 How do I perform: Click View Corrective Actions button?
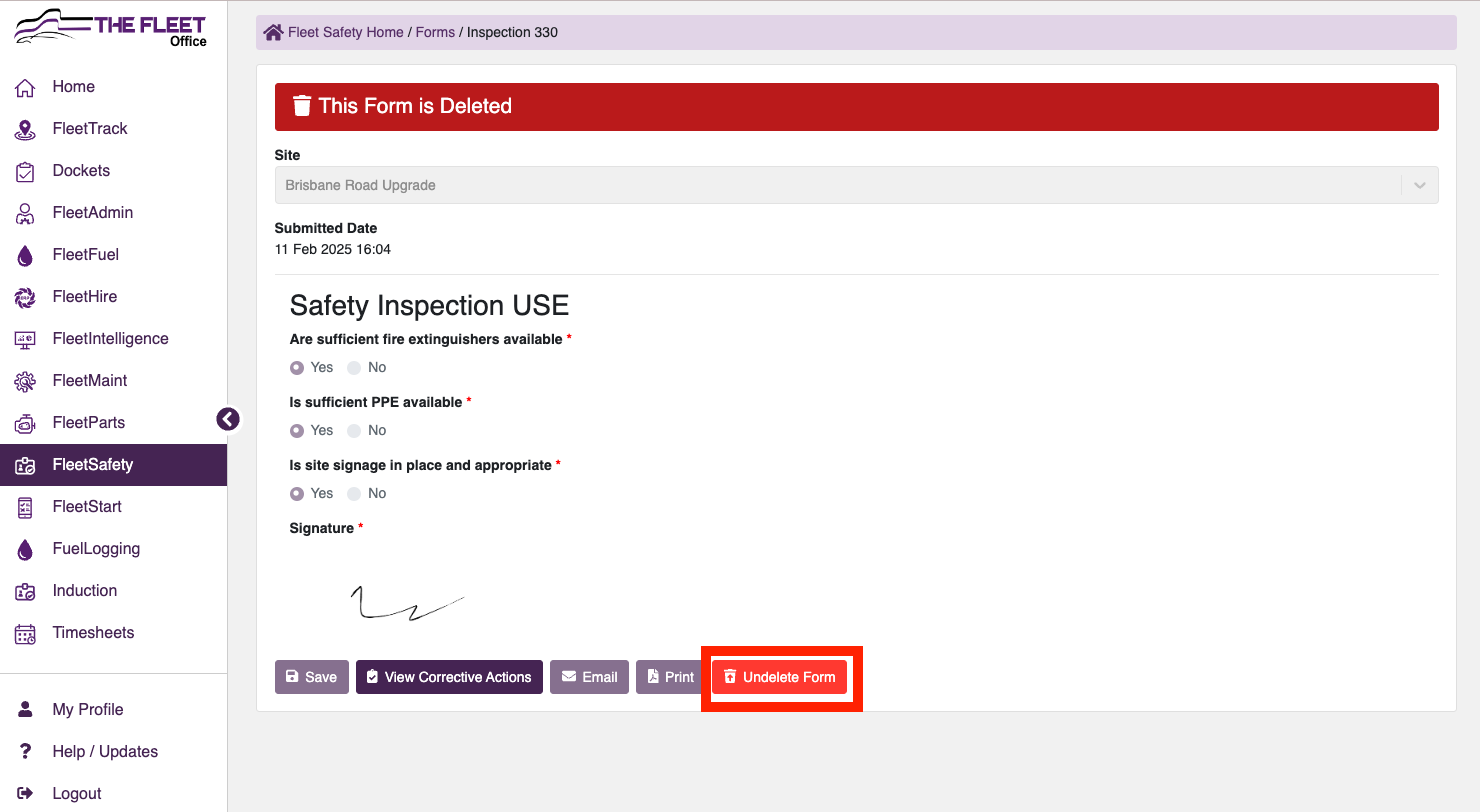[x=449, y=677]
